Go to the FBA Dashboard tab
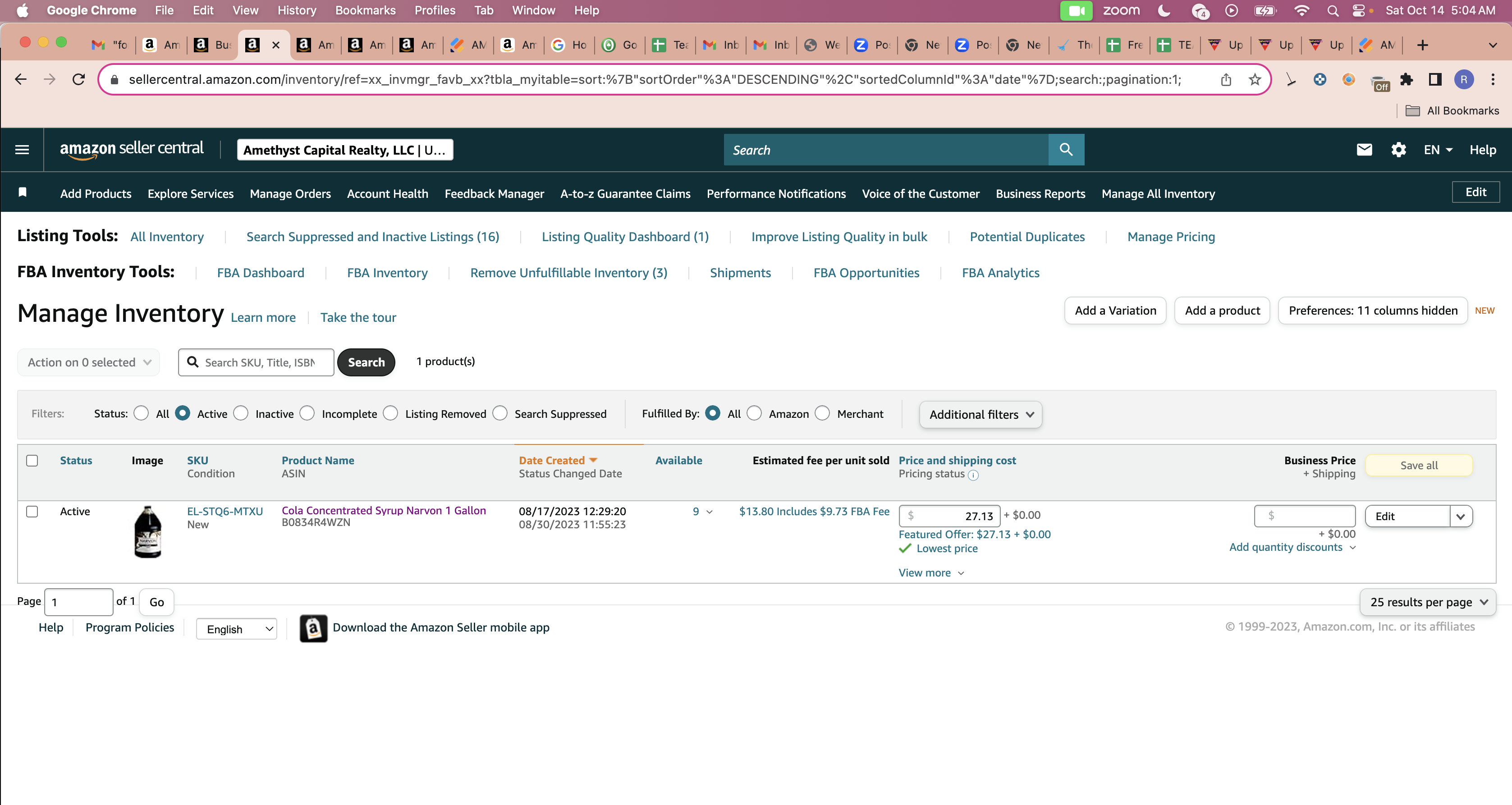The width and height of the screenshot is (1512, 805). 261,273
